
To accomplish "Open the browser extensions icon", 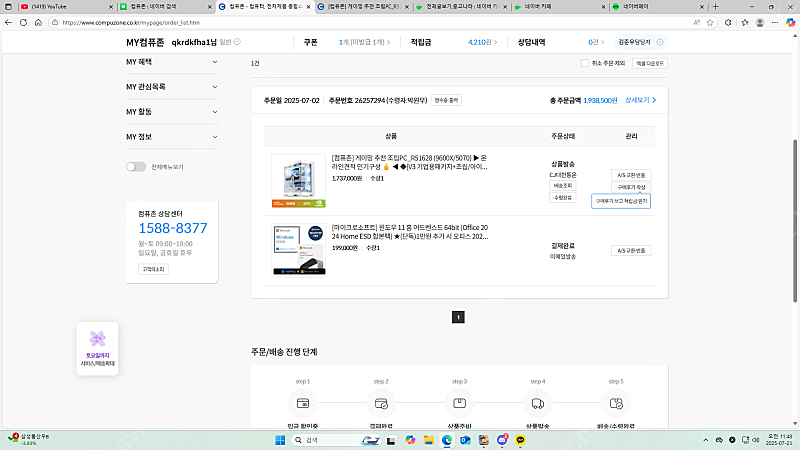I will click(x=728, y=22).
